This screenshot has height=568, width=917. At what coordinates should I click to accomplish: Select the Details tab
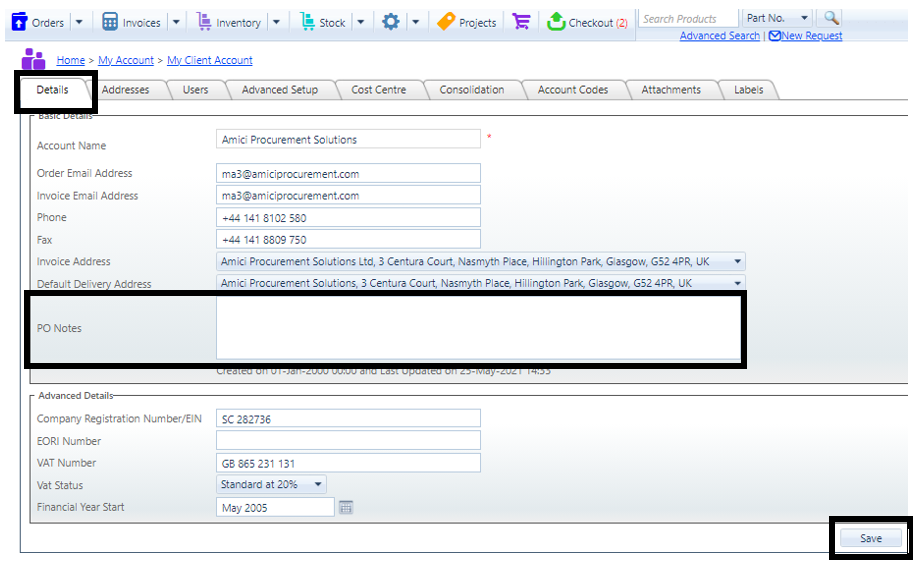click(53, 89)
